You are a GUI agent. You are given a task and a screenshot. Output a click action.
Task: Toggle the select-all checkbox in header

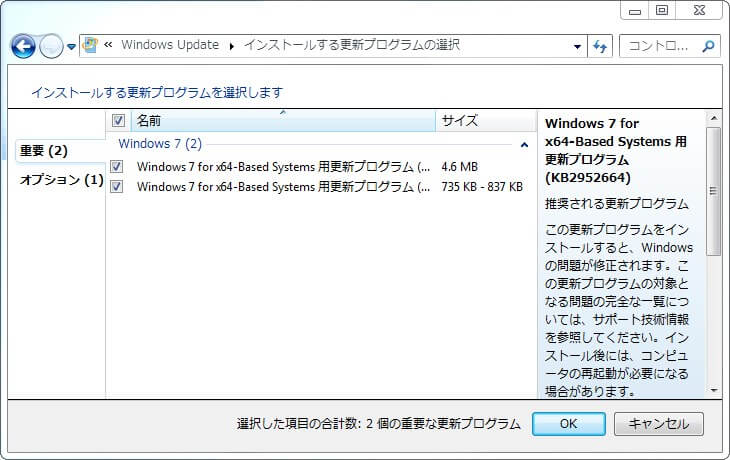[x=118, y=121]
